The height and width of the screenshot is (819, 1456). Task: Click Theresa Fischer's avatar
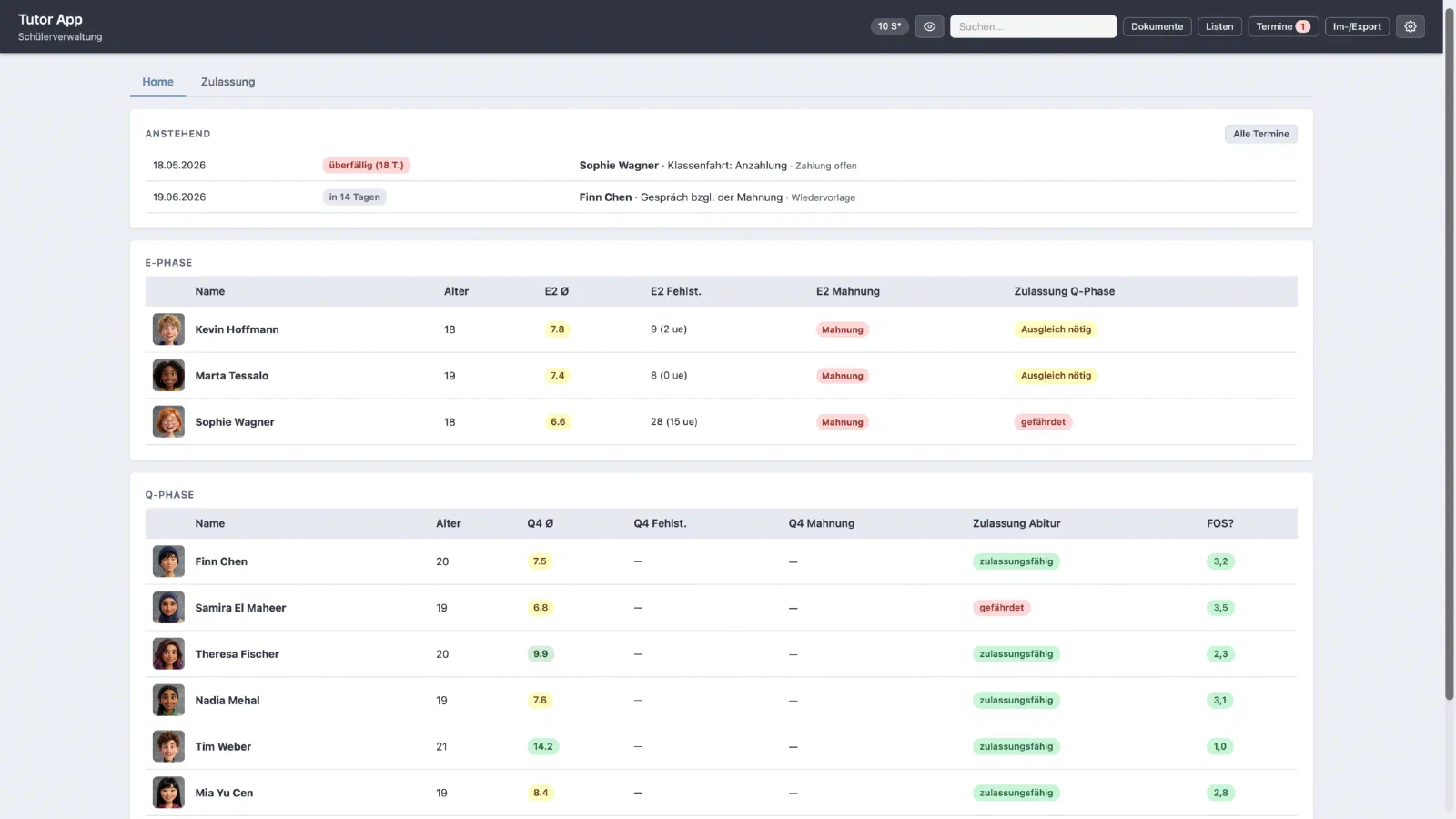pyautogui.click(x=168, y=654)
